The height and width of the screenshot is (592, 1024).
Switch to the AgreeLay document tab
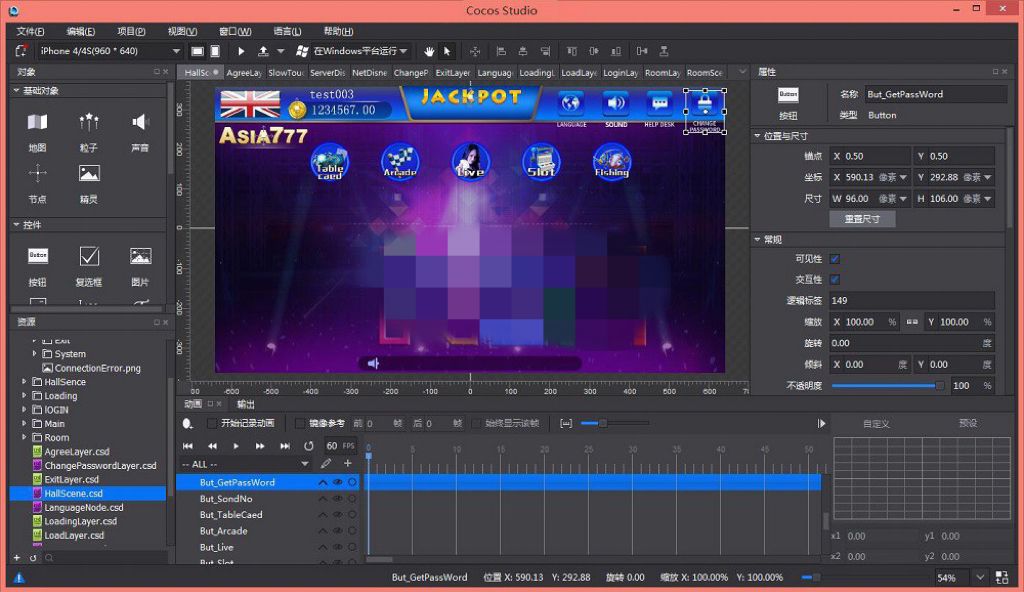pos(244,73)
